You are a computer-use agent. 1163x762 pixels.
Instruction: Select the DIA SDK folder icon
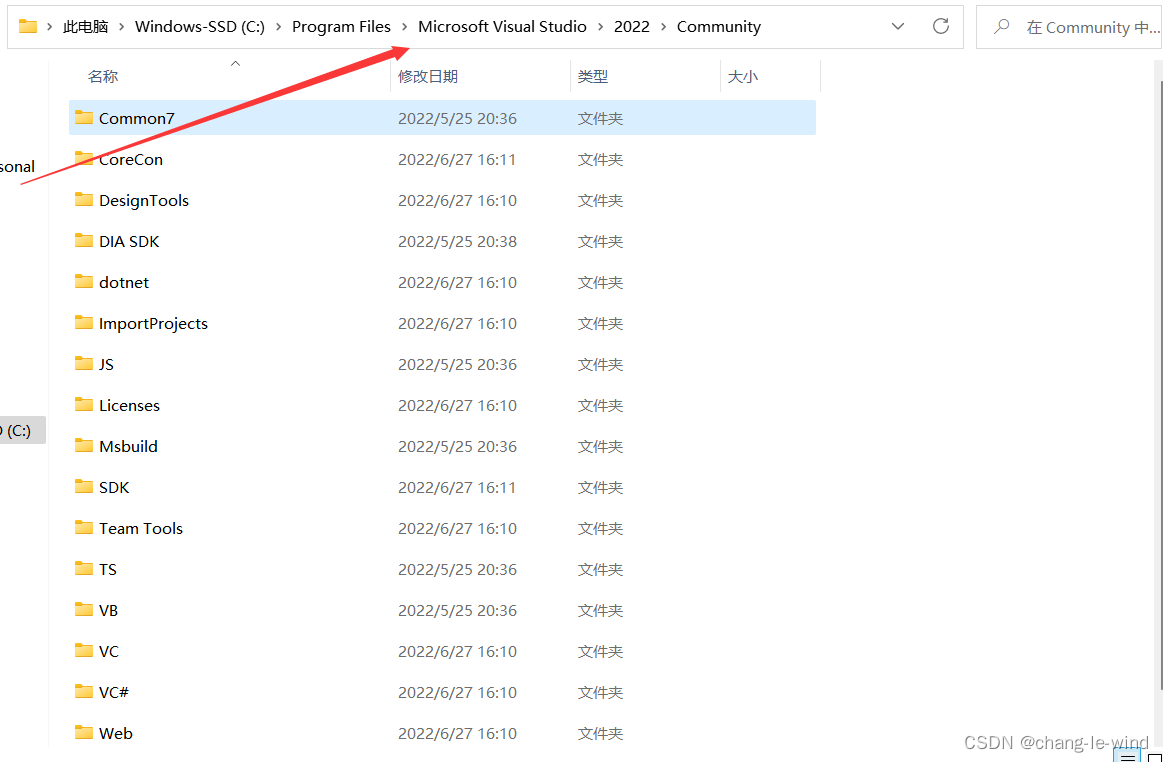point(84,240)
